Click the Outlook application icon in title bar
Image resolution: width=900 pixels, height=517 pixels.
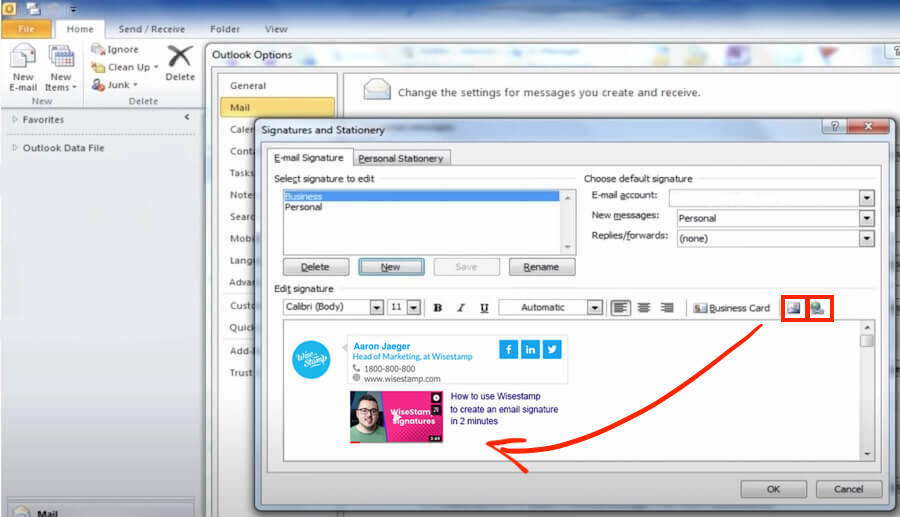tap(9, 9)
